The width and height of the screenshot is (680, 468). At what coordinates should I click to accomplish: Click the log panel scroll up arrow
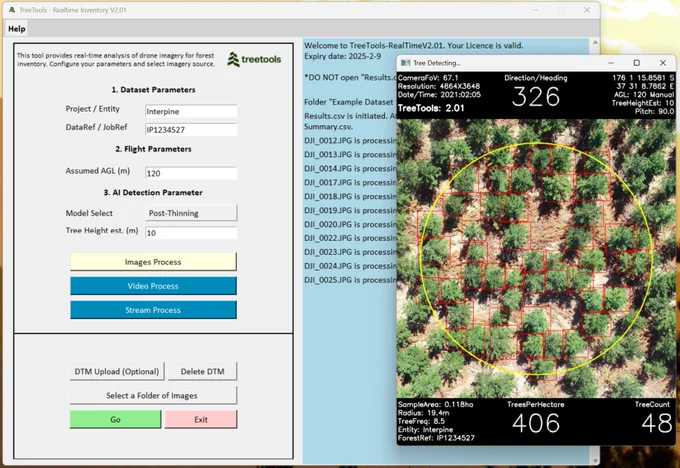click(x=595, y=42)
